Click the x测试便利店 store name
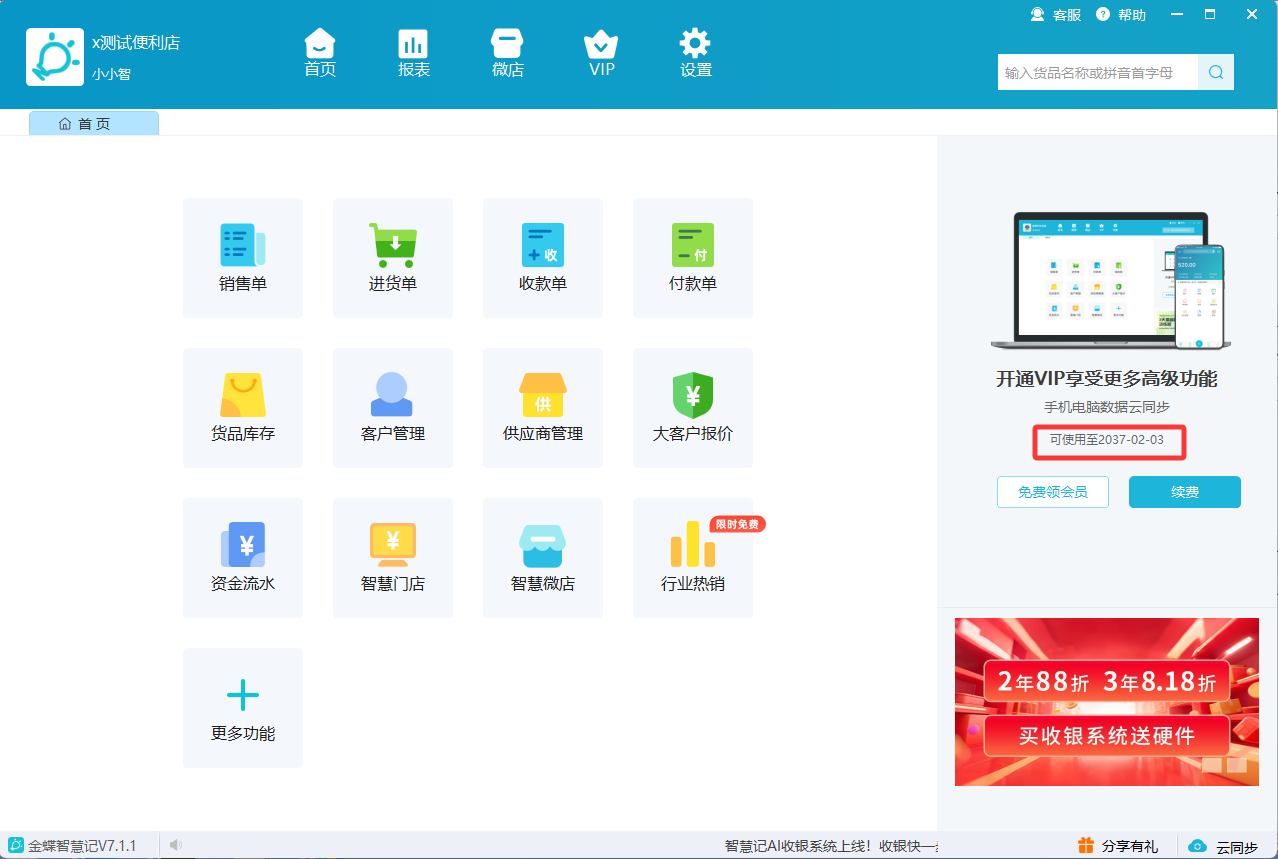Image resolution: width=1278 pixels, height=859 pixels. (136, 43)
